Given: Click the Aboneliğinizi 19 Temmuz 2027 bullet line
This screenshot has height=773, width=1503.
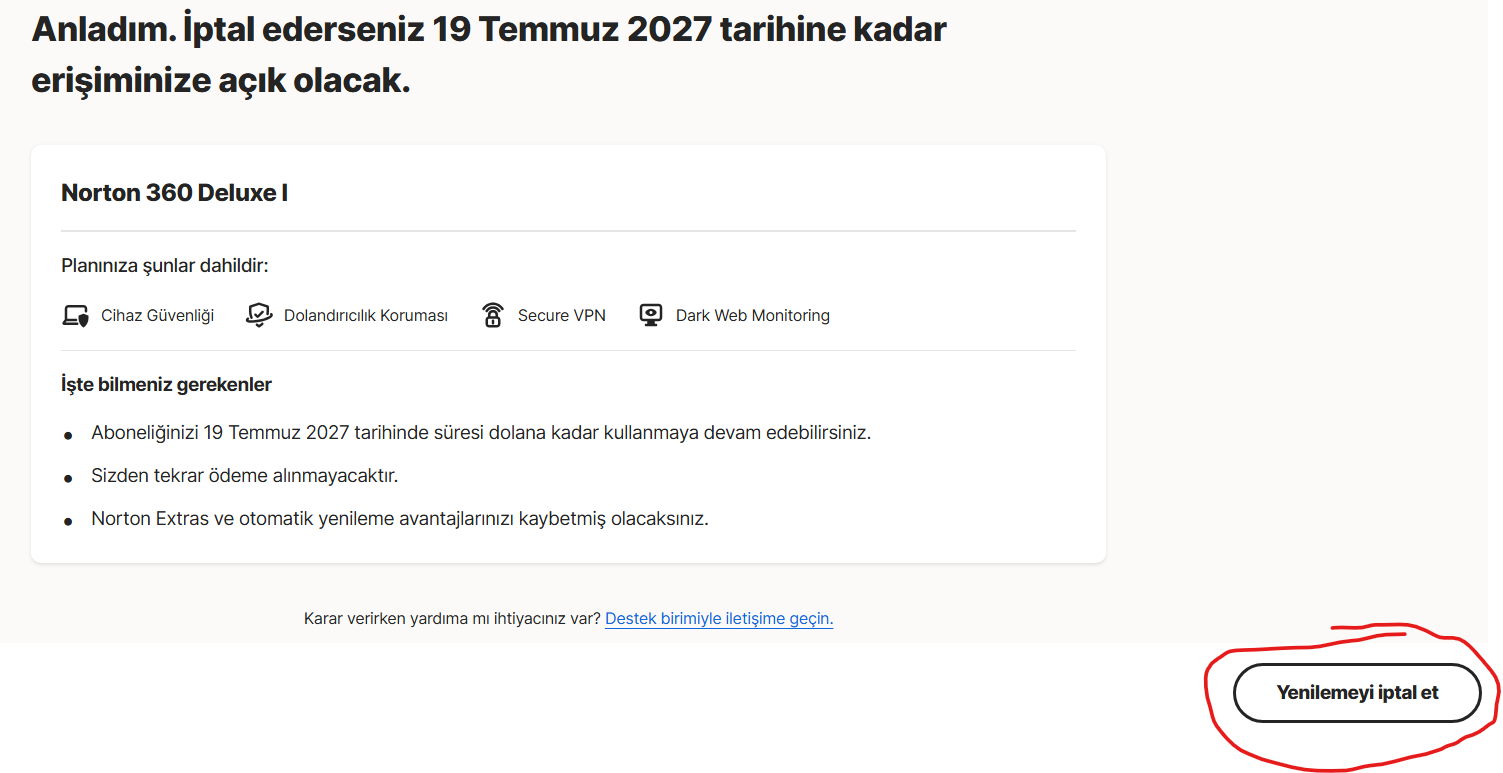Looking at the screenshot, I should click(481, 433).
